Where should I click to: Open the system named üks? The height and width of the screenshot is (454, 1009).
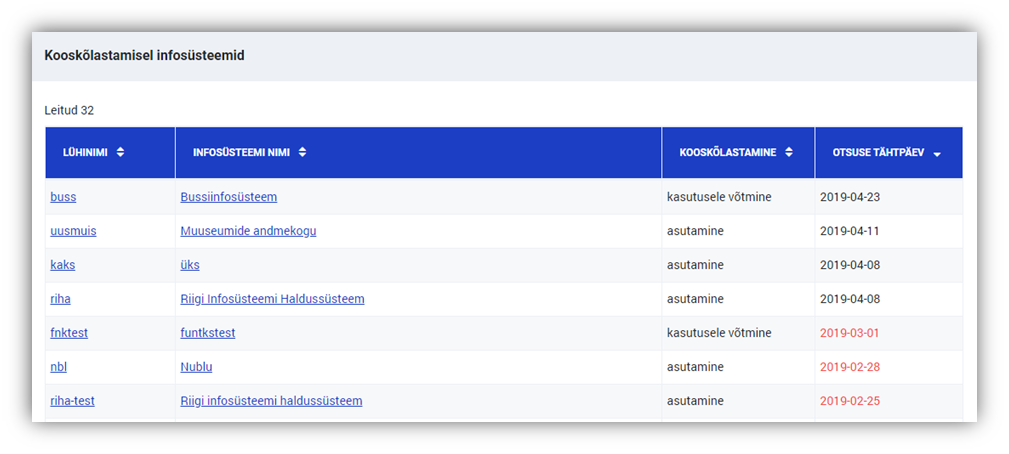click(190, 265)
